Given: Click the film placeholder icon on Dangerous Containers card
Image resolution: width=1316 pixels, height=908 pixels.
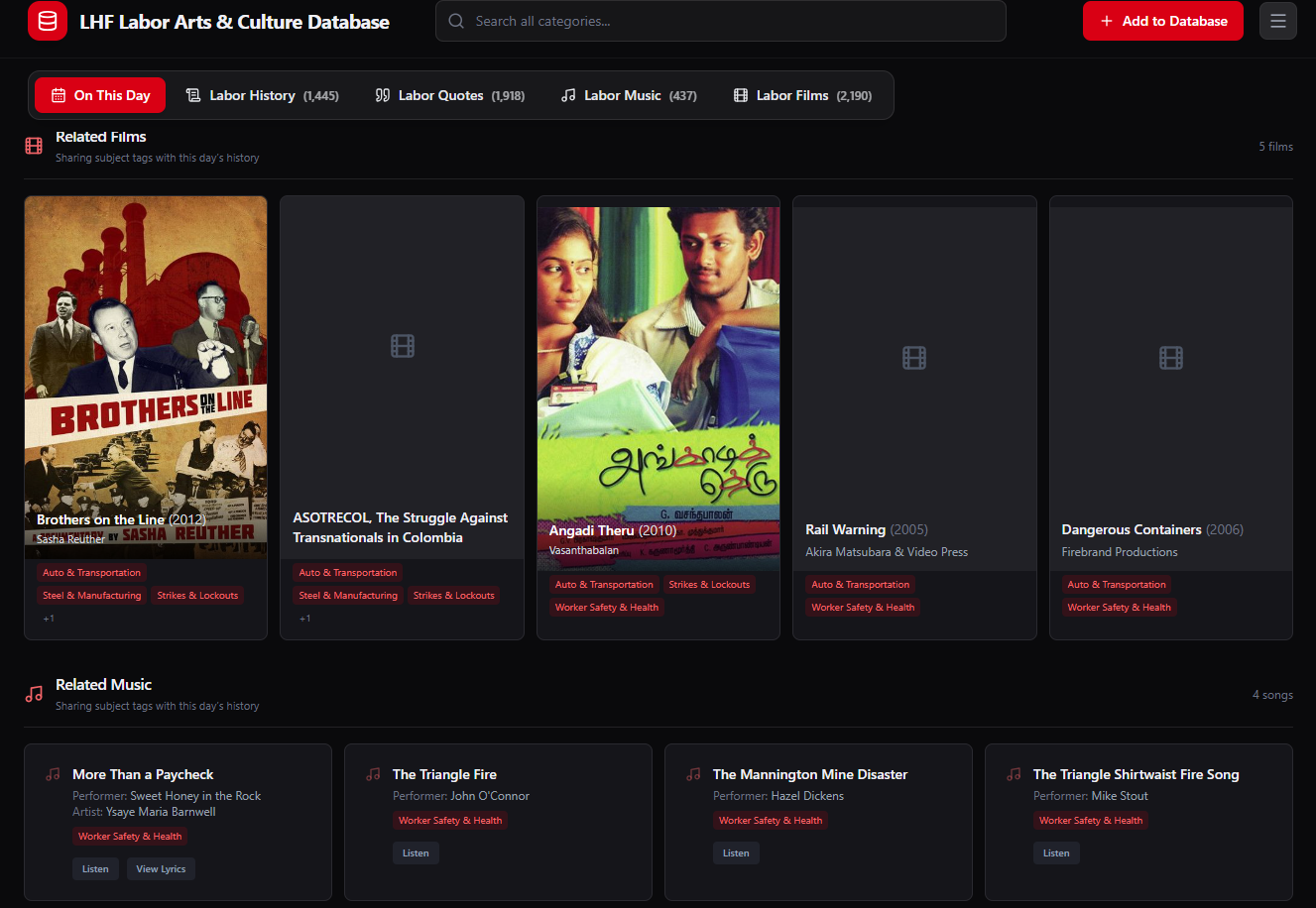Looking at the screenshot, I should tap(1171, 358).
